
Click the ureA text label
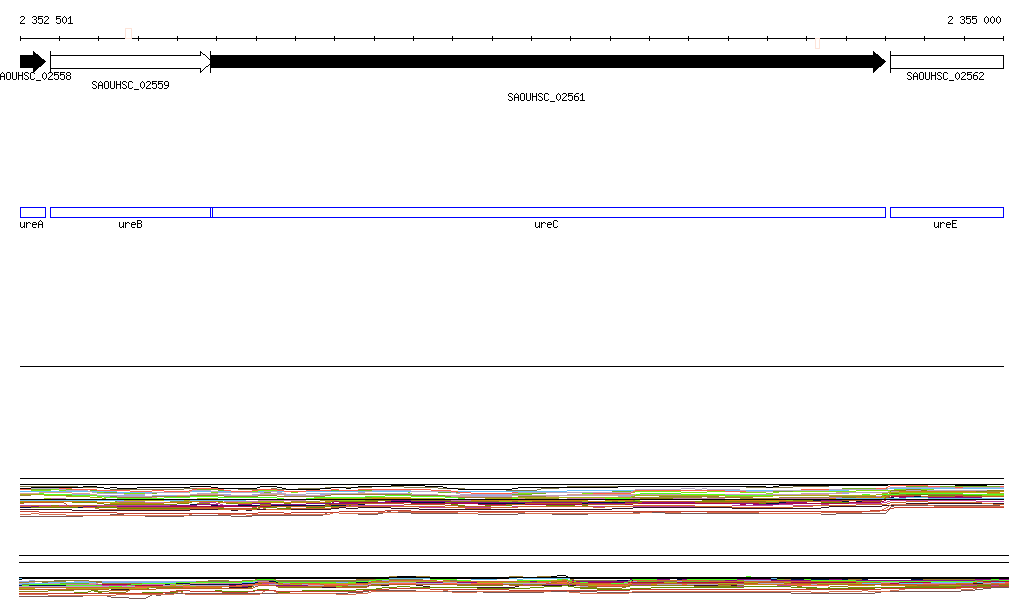point(31,224)
